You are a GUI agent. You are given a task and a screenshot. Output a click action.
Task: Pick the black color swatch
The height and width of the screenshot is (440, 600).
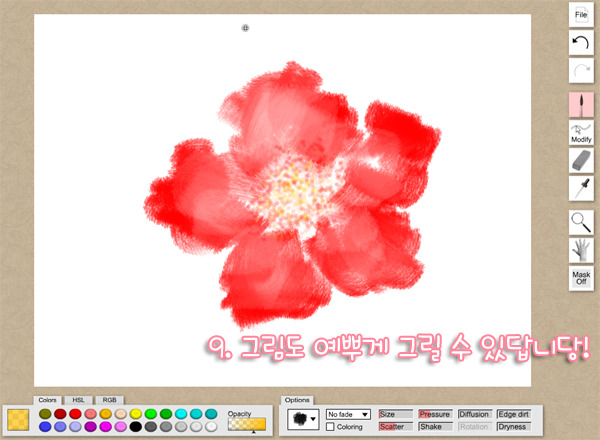(135, 427)
